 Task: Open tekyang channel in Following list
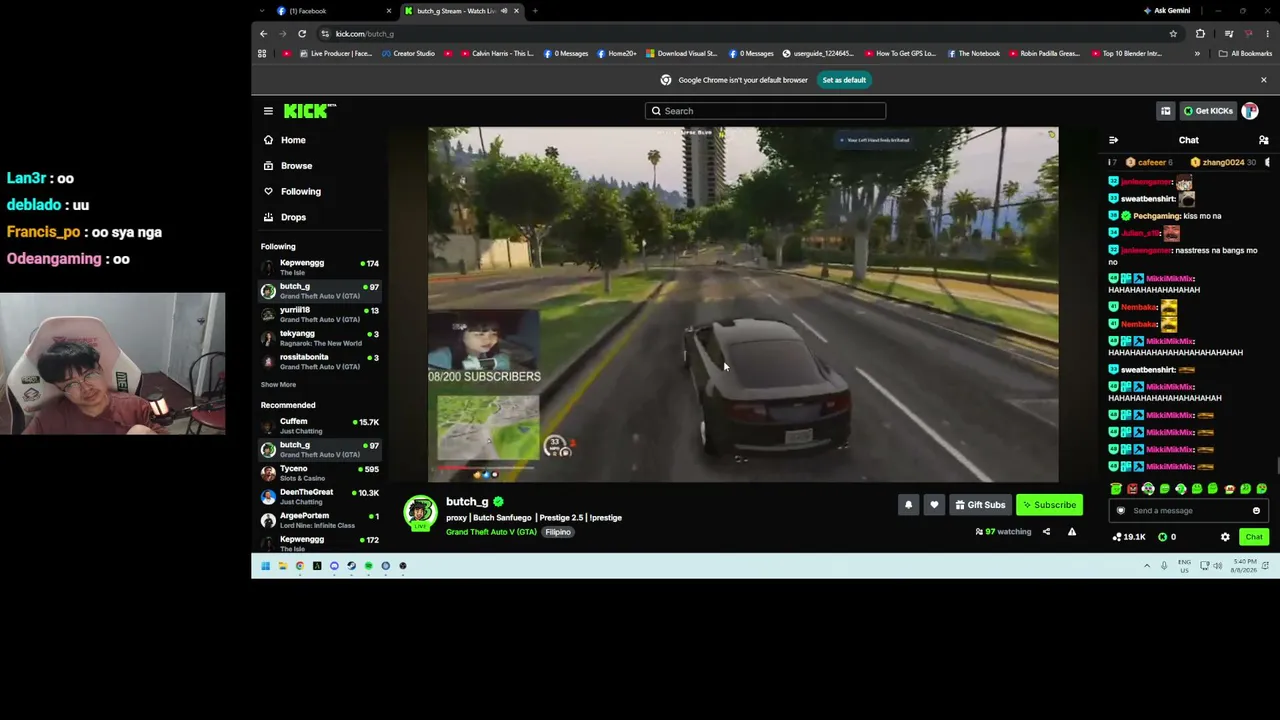coord(320,338)
